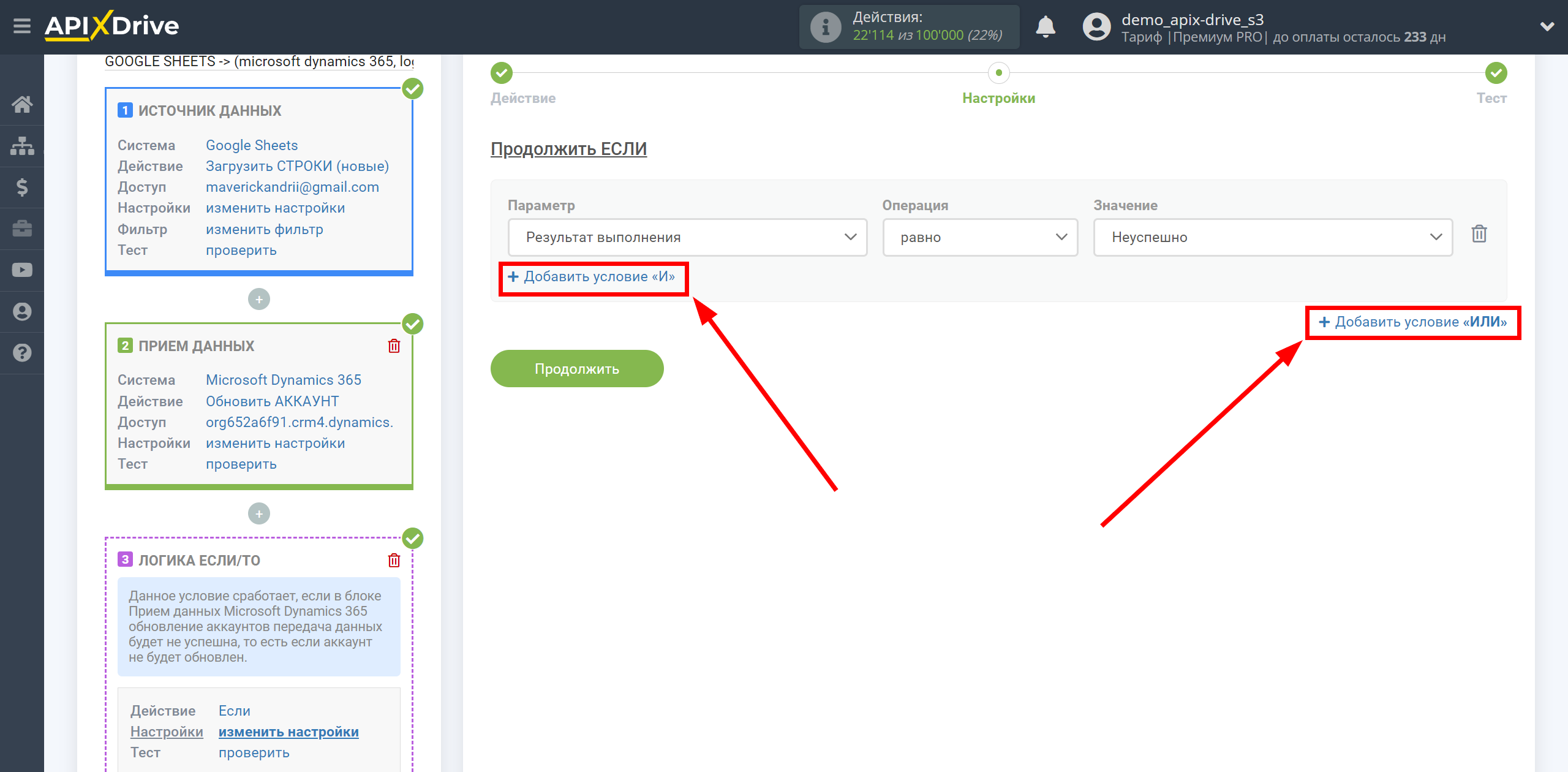Click проверить in Источник данных block
1568x772 pixels.
241,250
